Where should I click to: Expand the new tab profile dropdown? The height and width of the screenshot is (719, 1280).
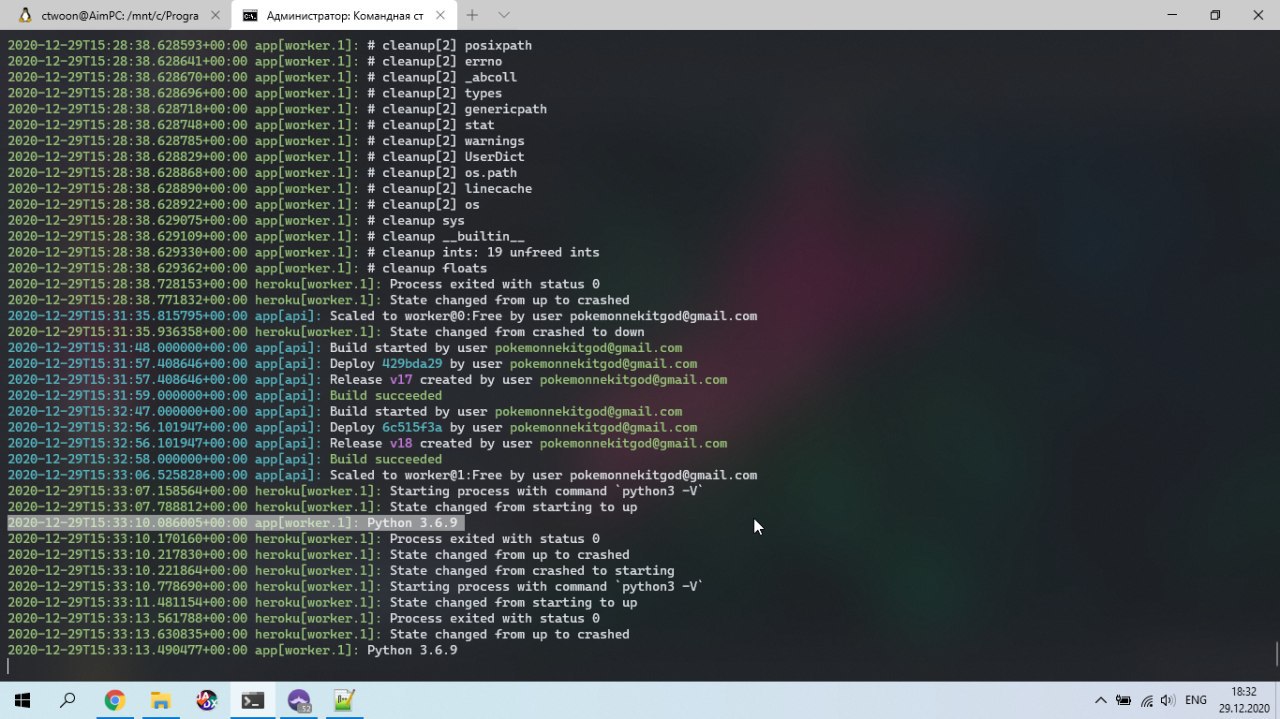click(x=504, y=15)
